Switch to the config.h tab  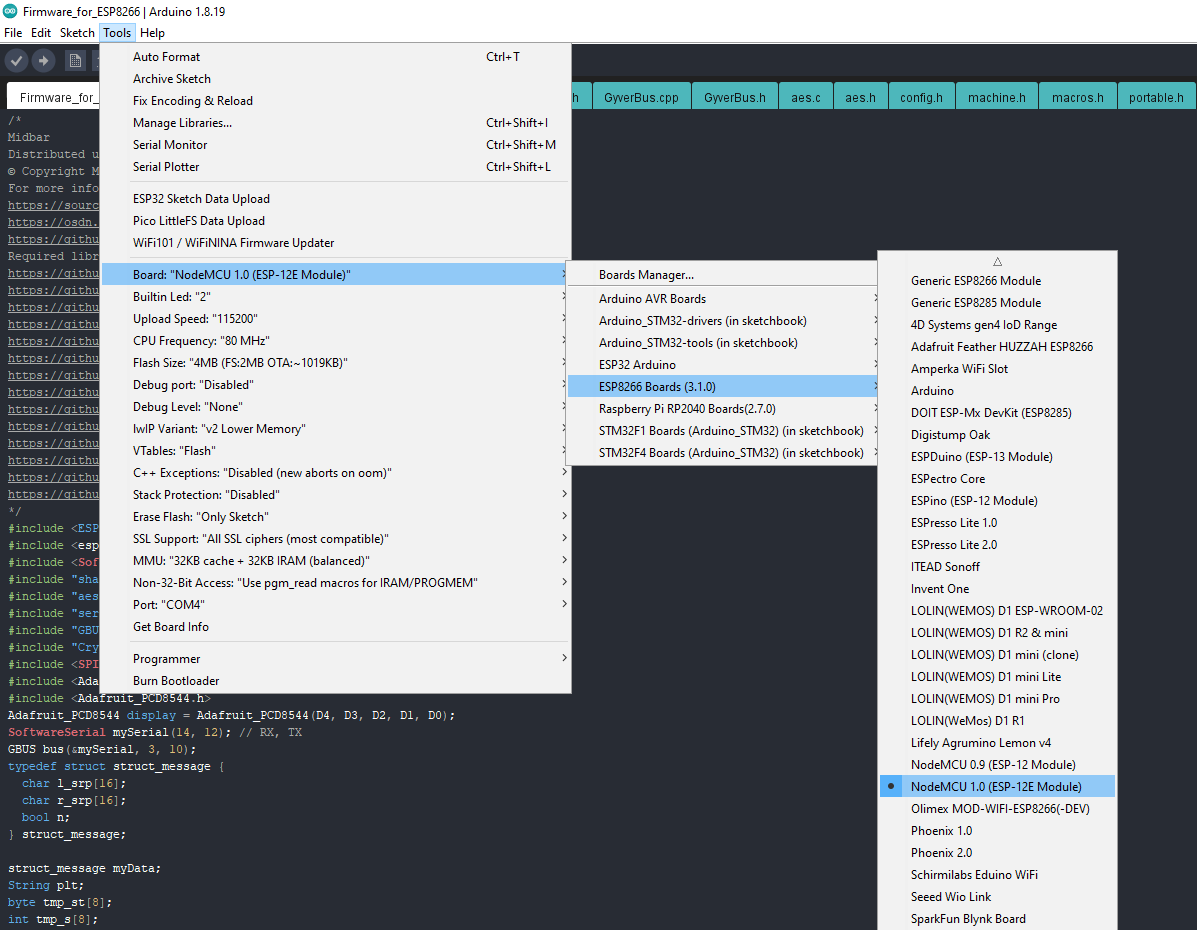coord(921,97)
